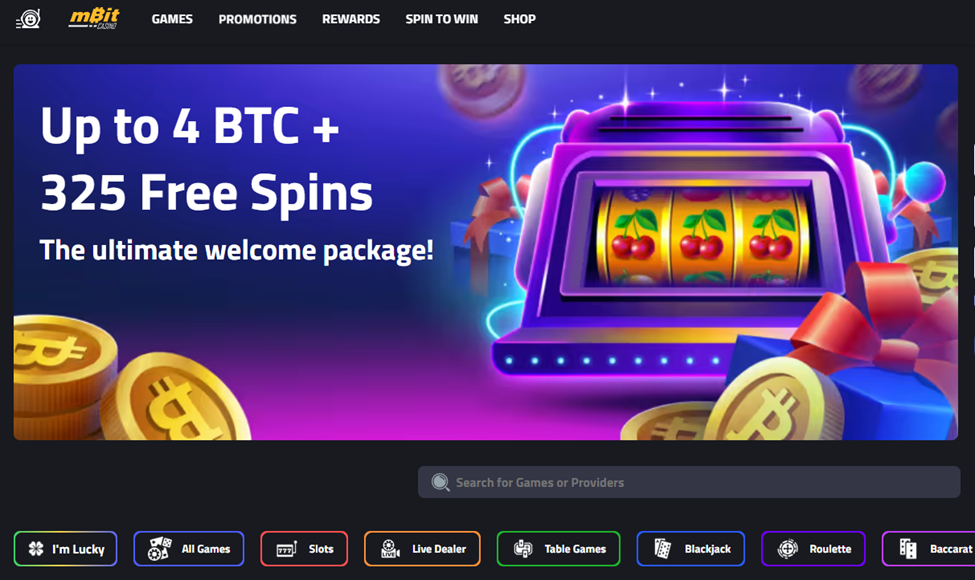Open Spin to Win
Image resolution: width=975 pixels, height=580 pixels.
click(x=441, y=19)
